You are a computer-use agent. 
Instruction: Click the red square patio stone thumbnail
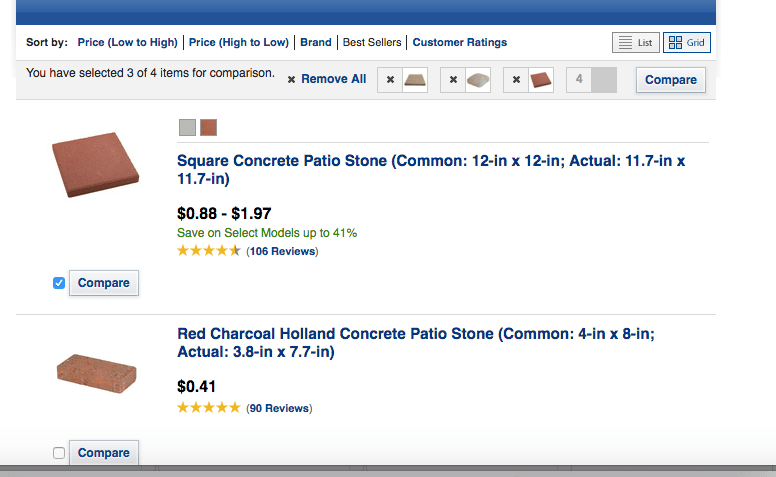(x=96, y=165)
